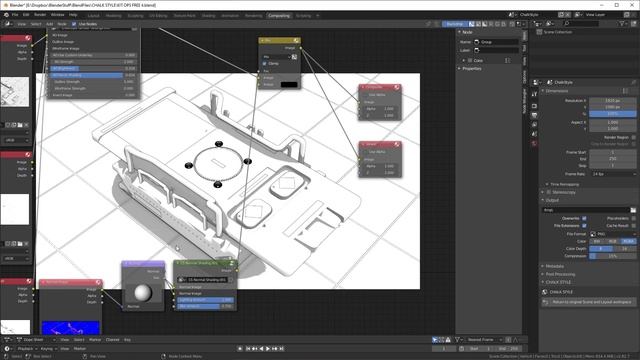The image size is (640, 360).
Task: Collapse the Dimensions panel
Action: (543, 91)
